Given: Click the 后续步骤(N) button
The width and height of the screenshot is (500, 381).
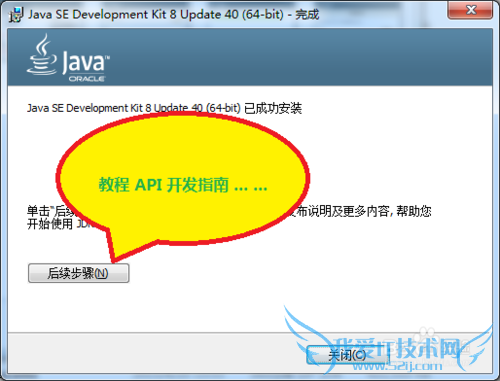Looking at the screenshot, I should 78,273.
